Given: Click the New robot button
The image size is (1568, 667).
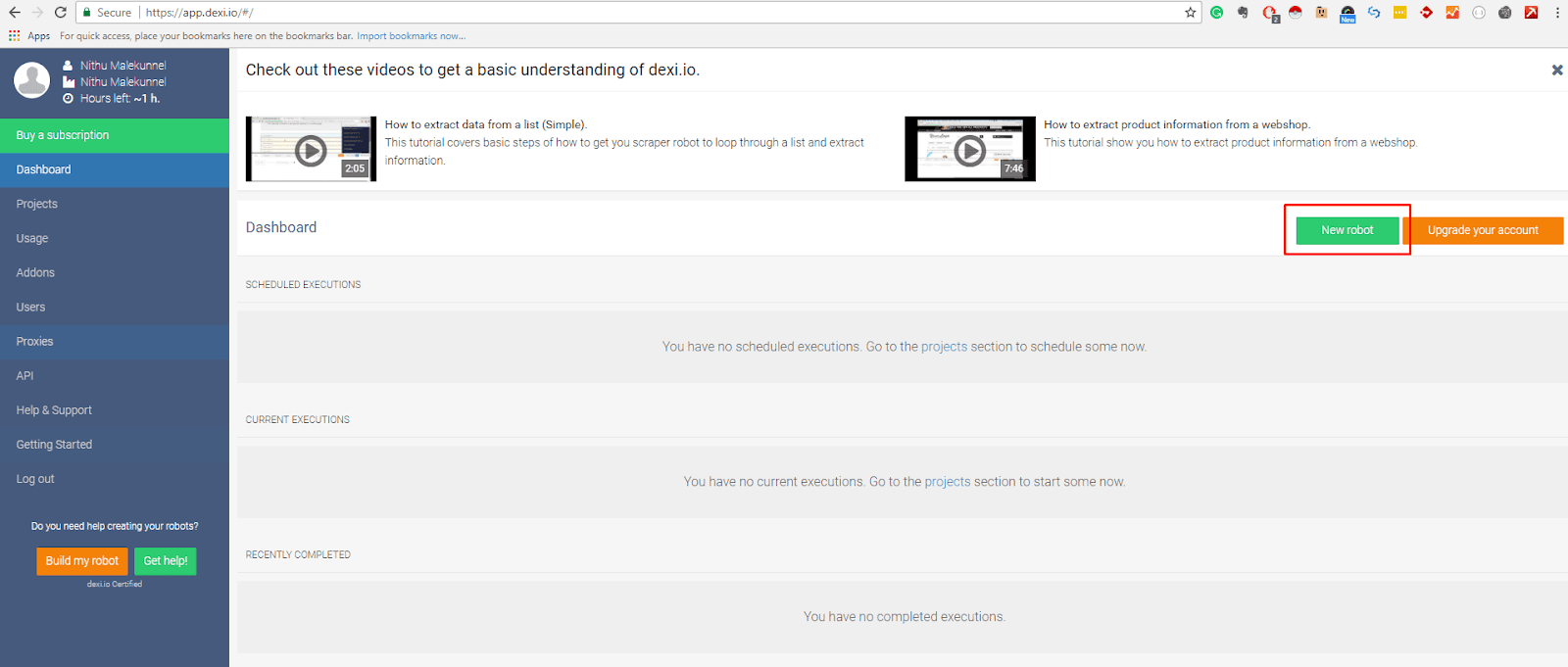Looking at the screenshot, I should (x=1347, y=230).
